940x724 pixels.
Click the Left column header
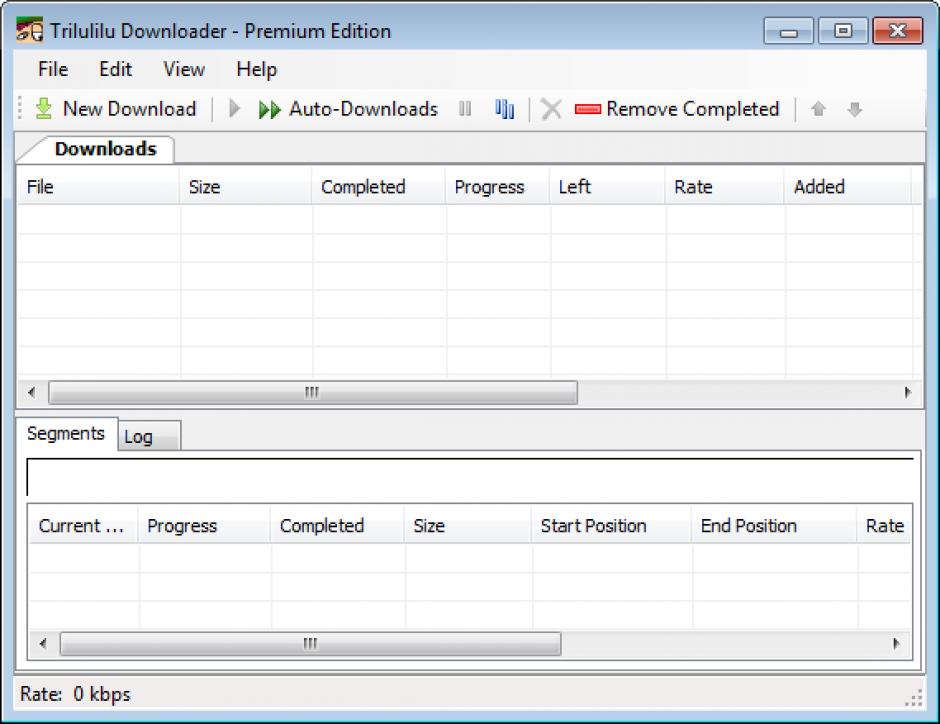point(607,187)
